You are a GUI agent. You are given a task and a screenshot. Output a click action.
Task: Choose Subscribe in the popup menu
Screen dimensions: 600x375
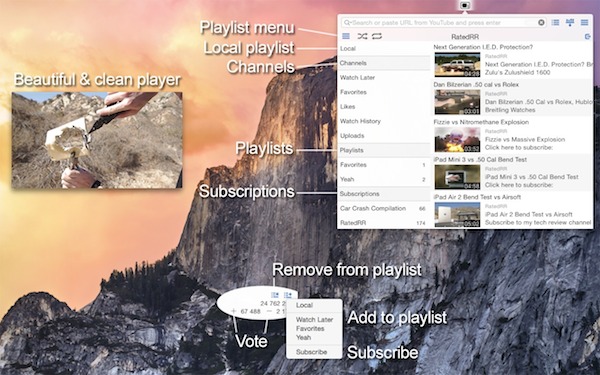point(314,352)
